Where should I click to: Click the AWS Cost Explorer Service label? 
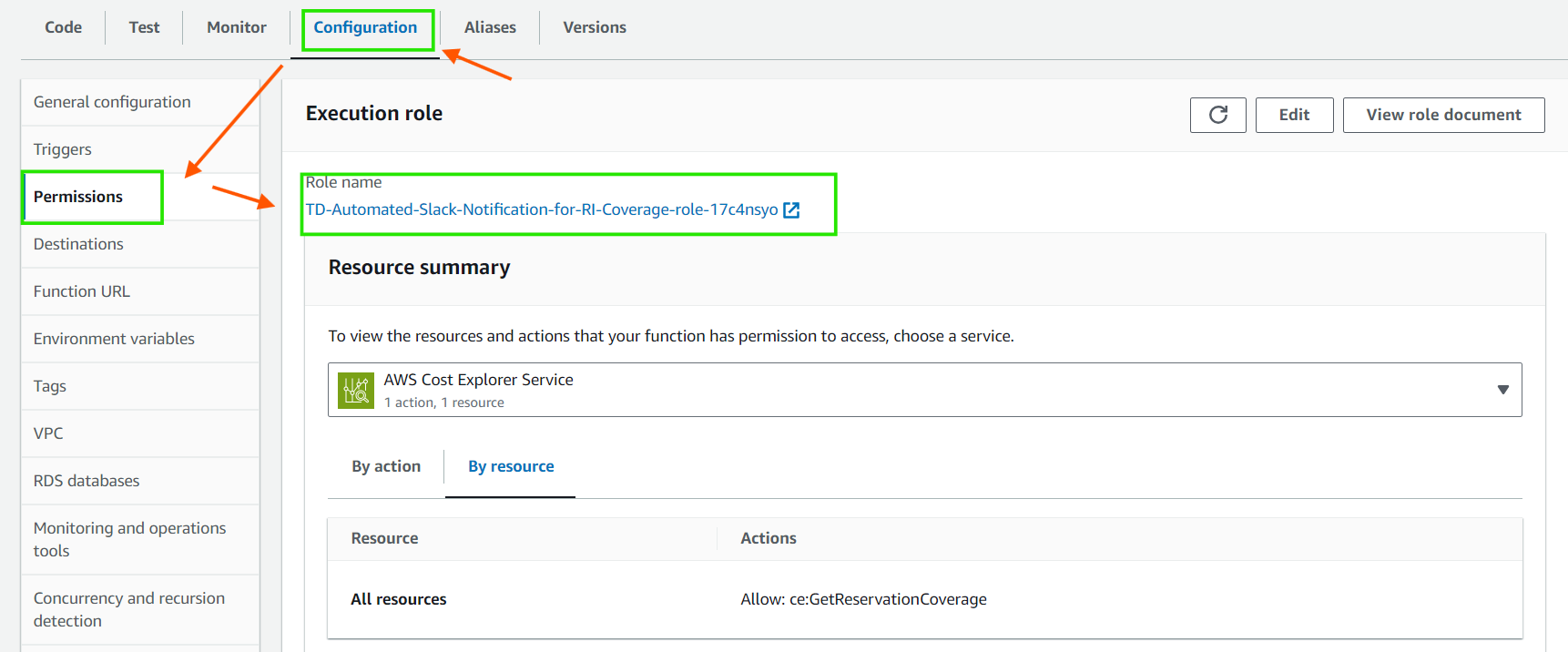point(478,380)
